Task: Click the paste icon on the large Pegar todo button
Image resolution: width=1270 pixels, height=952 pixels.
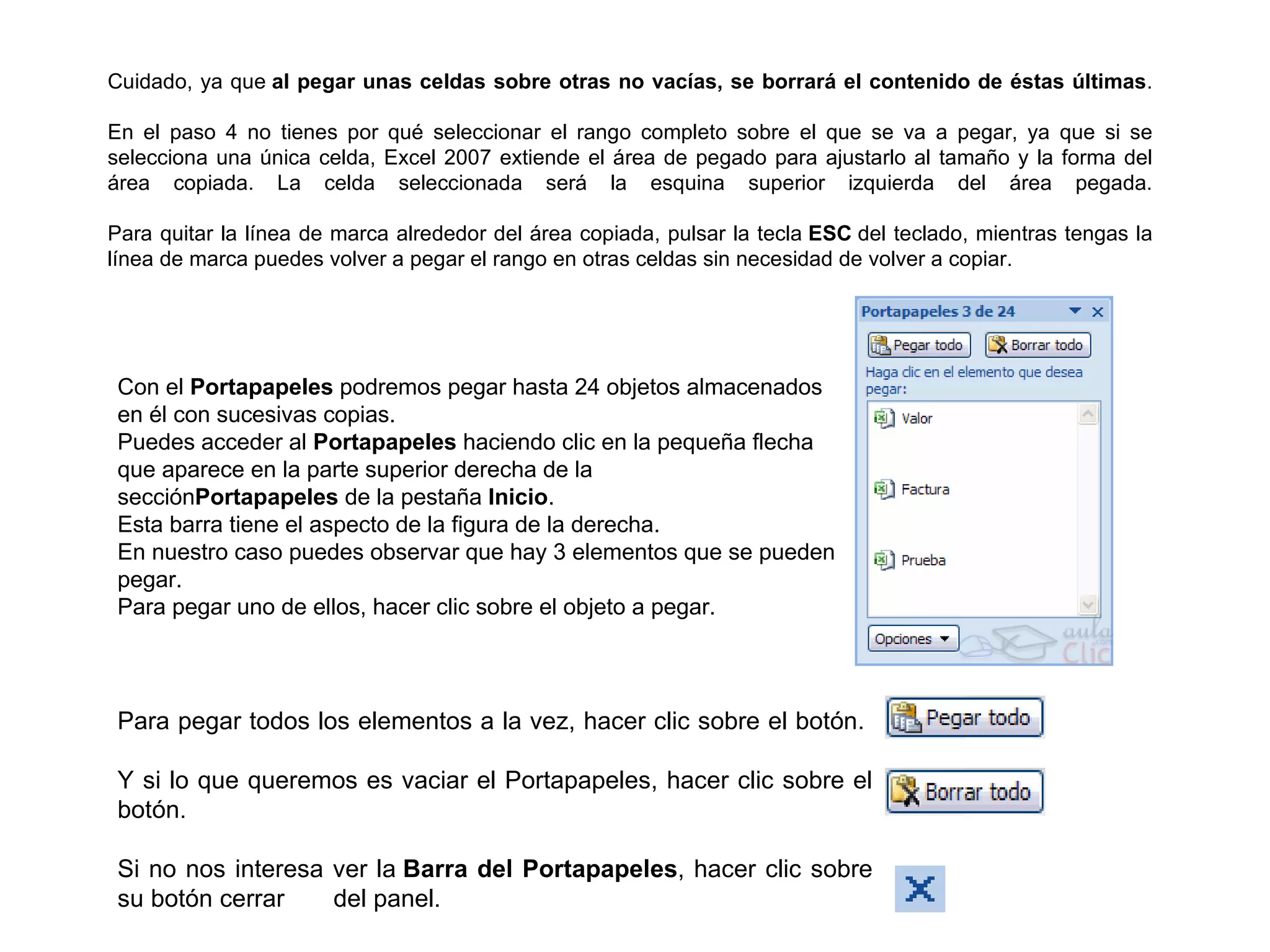Action: coord(905,718)
